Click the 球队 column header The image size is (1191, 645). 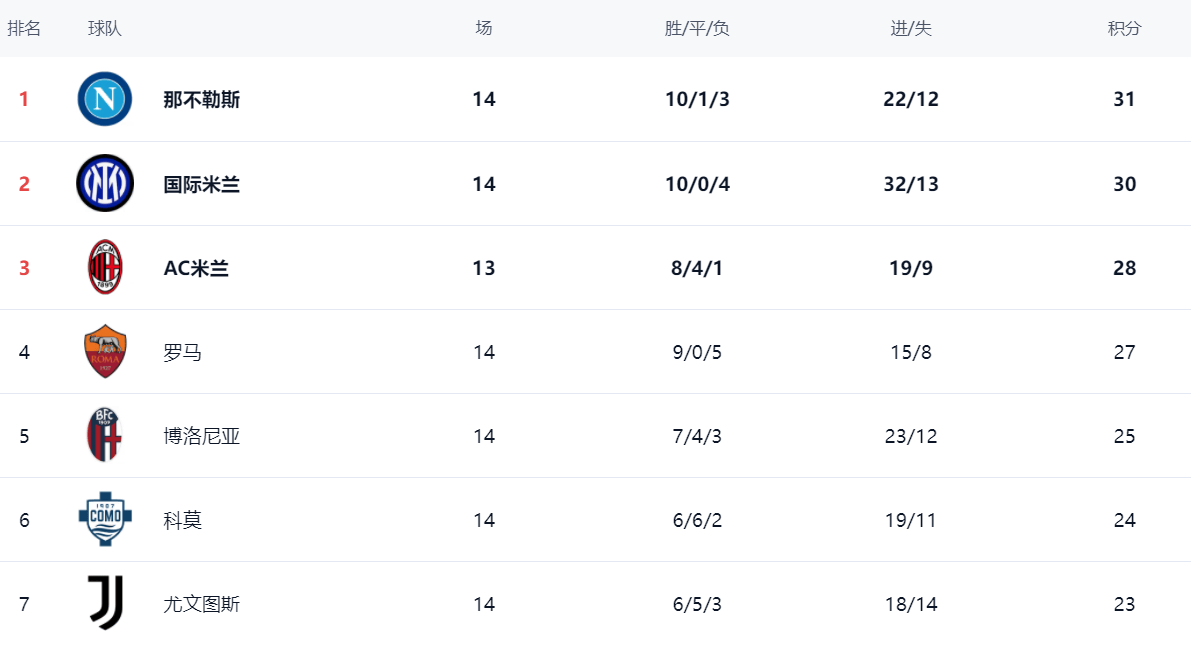point(105,29)
